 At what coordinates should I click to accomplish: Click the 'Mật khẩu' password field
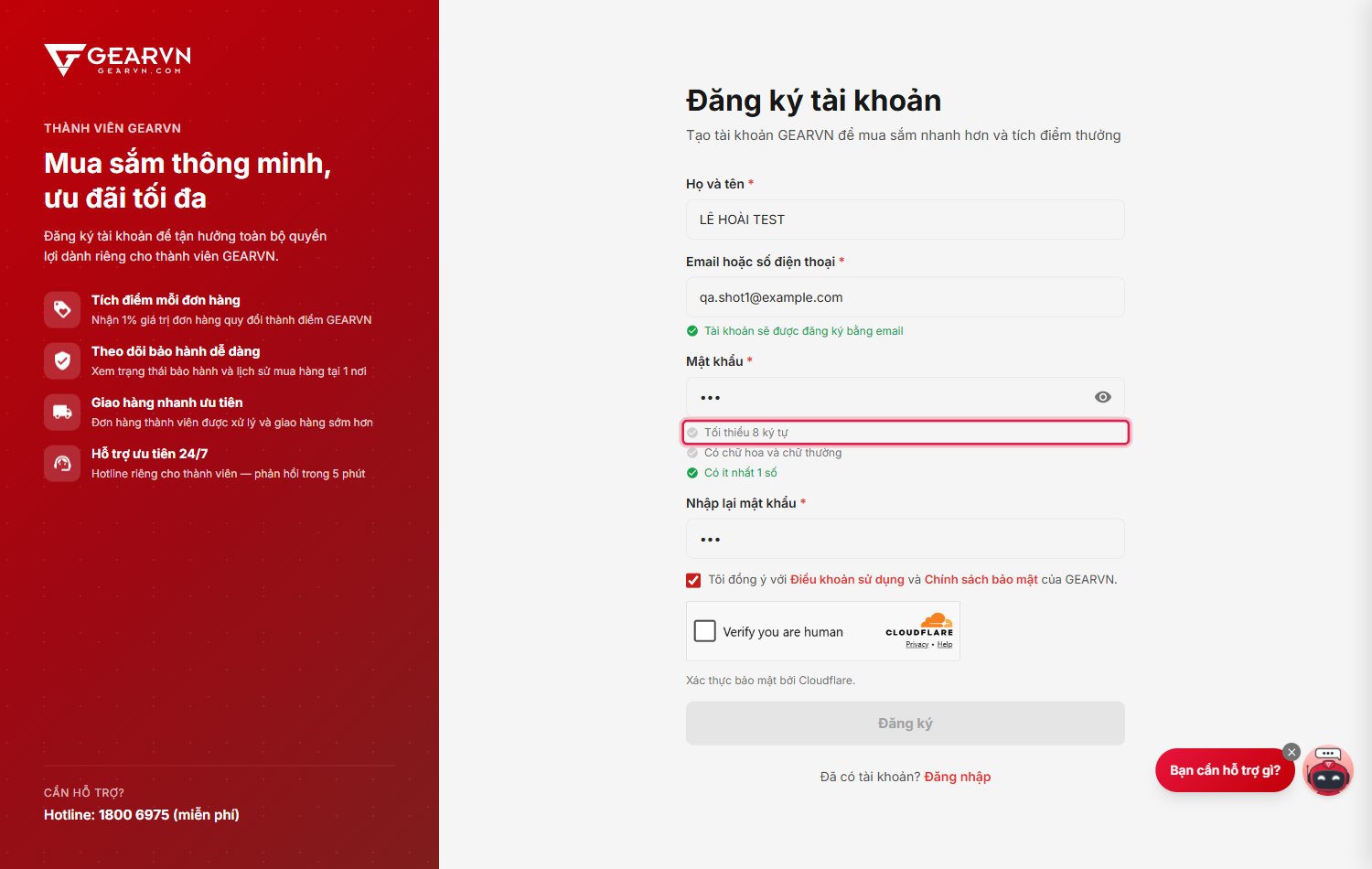click(x=906, y=397)
